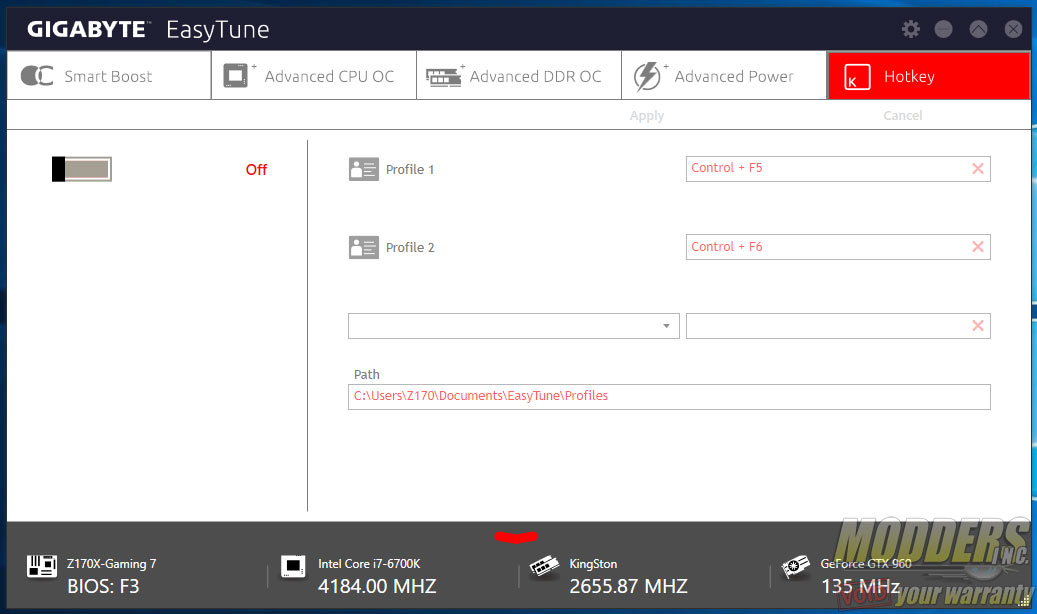Open the Advanced DDR OC tab
1037x614 pixels.
pos(519,76)
